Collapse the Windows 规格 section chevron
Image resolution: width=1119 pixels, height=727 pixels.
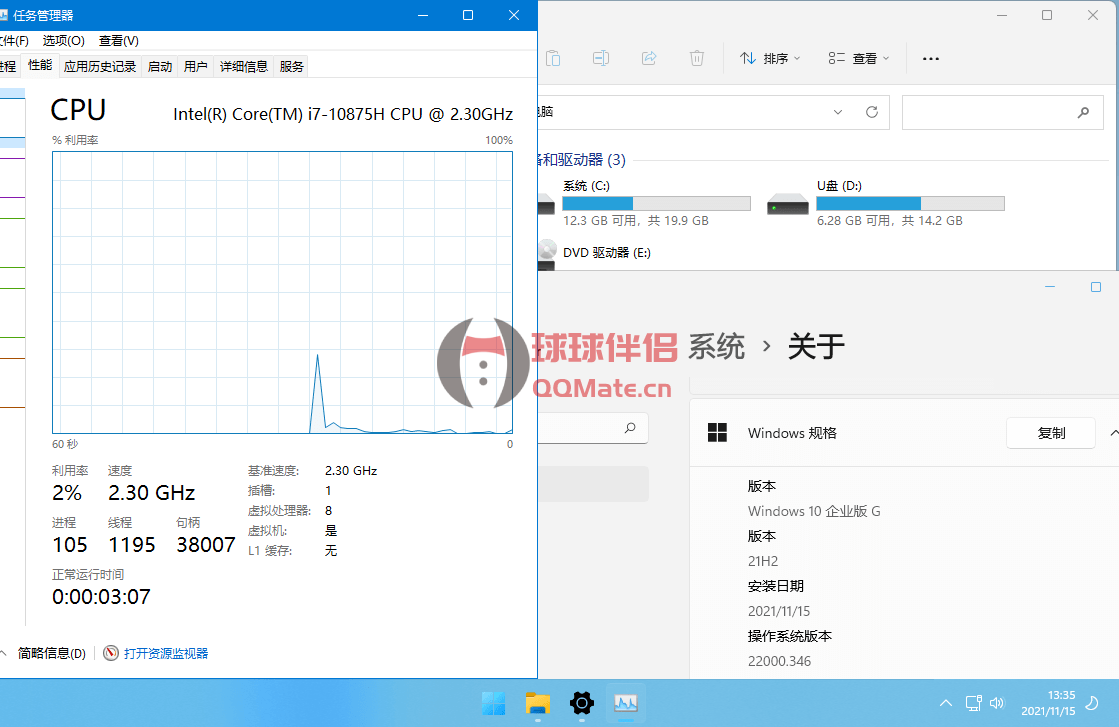[x=1113, y=433]
